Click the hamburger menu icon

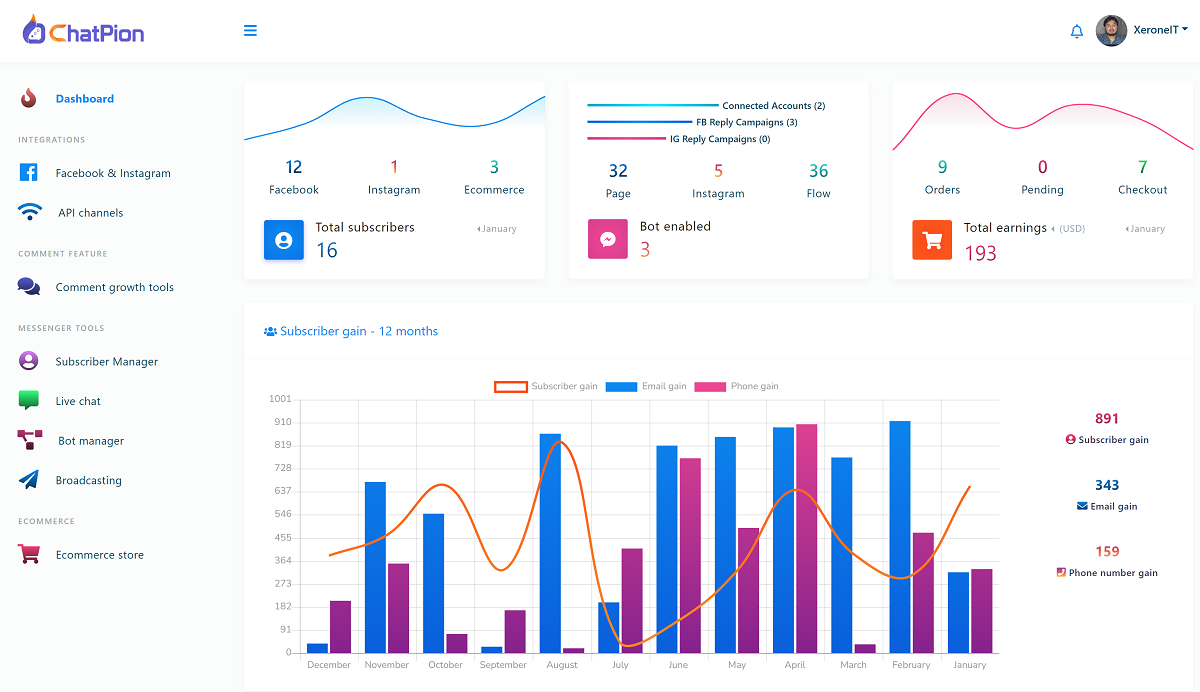point(250,31)
